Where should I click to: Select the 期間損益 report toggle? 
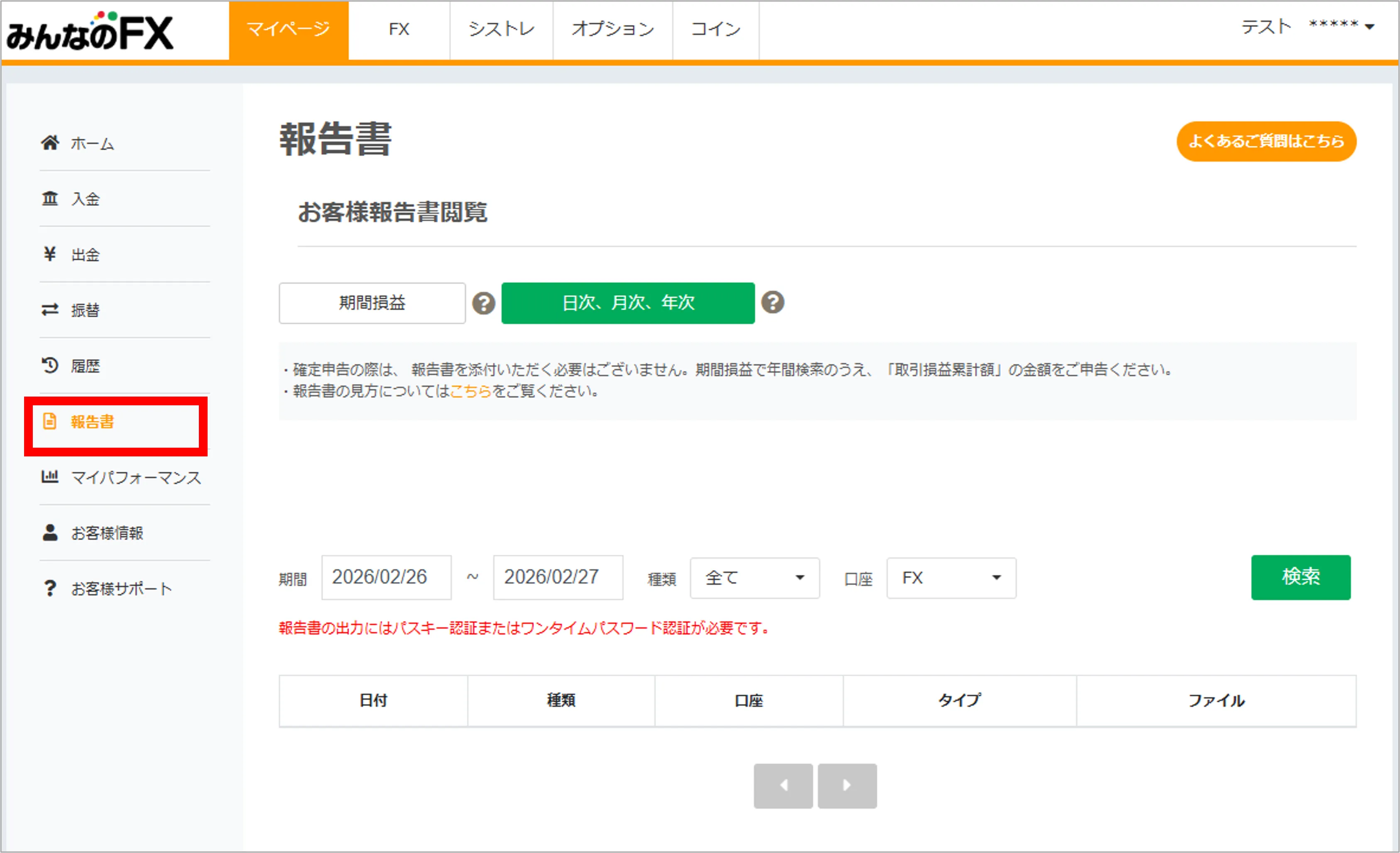372,303
